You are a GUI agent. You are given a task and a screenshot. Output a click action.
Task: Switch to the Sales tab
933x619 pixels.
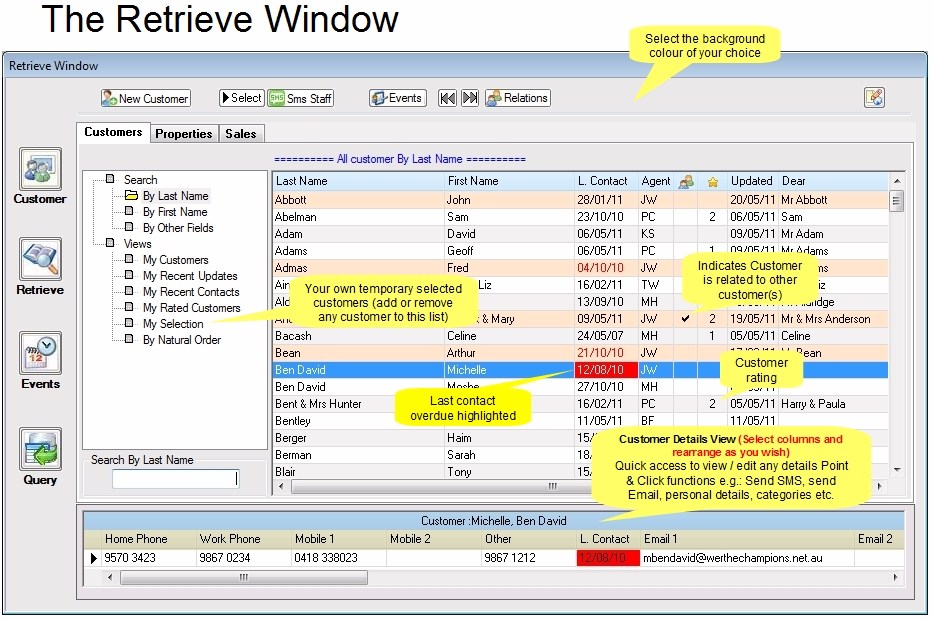(241, 132)
